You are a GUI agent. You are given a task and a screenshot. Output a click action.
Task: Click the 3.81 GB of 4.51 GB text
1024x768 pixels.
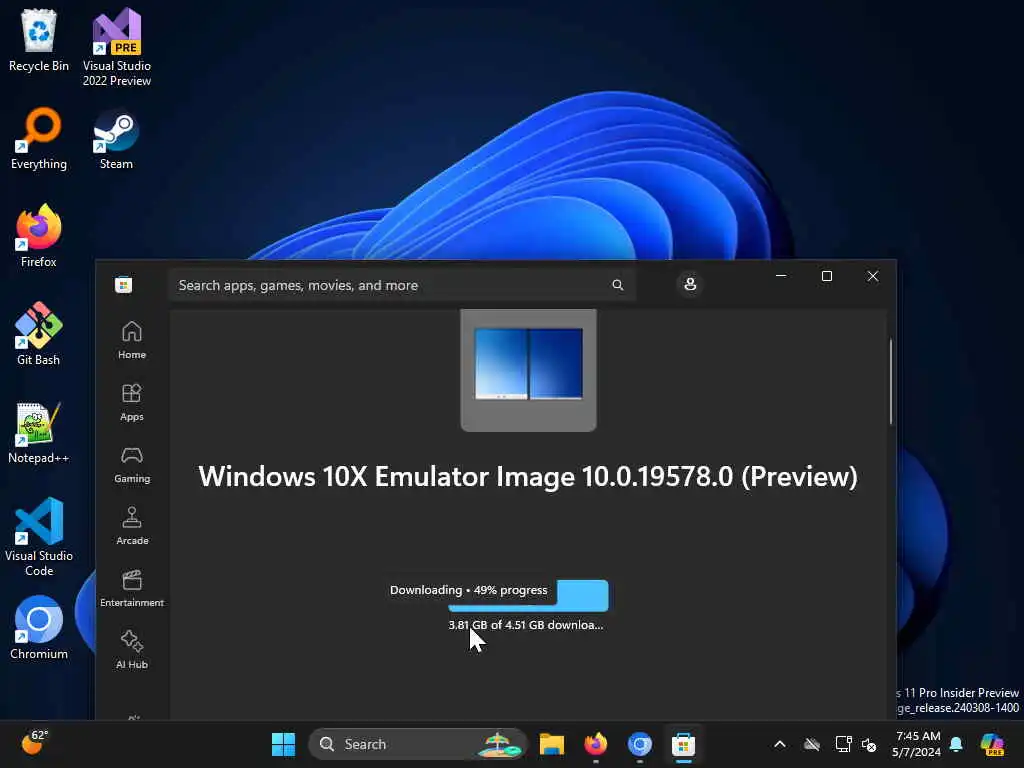coord(526,625)
